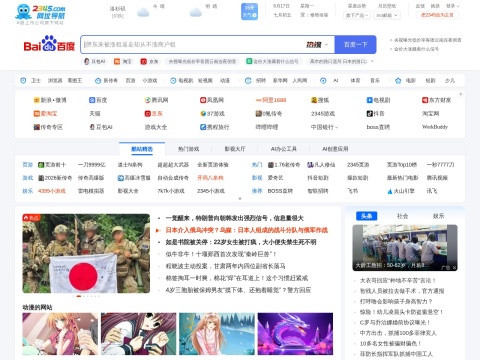Open the mailbox selector dropdown
Screen dimensions: 480x360
pos(387,15)
